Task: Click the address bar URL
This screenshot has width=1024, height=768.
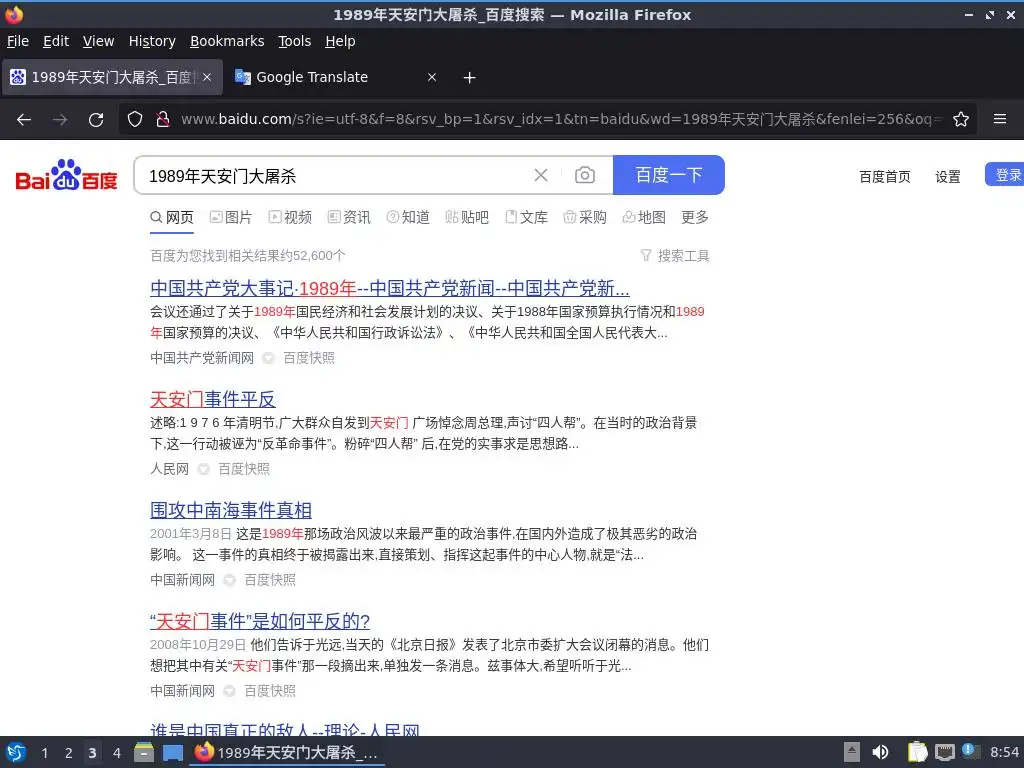Action: [x=562, y=120]
